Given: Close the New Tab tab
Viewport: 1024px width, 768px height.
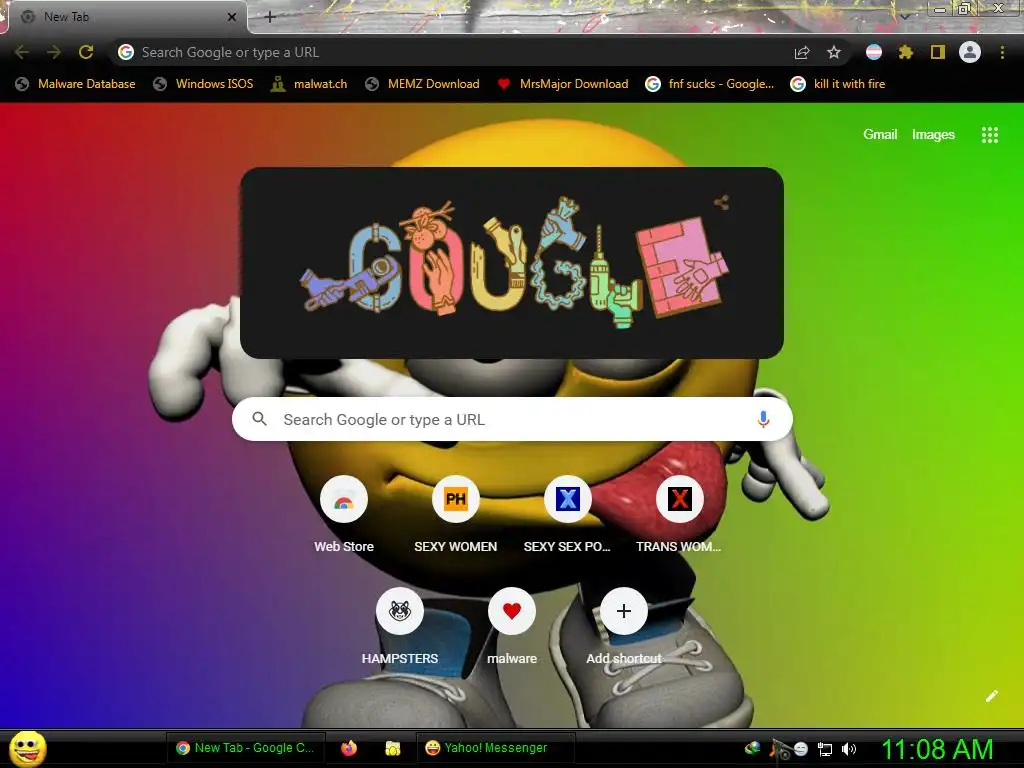Looking at the screenshot, I should 232,17.
